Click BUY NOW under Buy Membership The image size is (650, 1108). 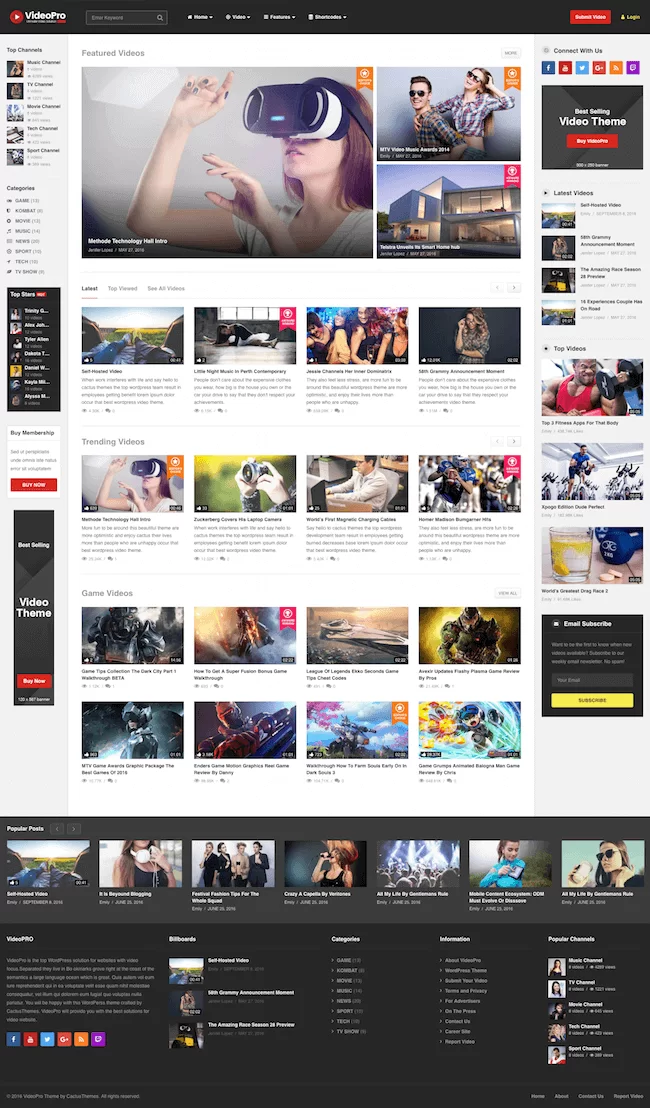(x=33, y=485)
